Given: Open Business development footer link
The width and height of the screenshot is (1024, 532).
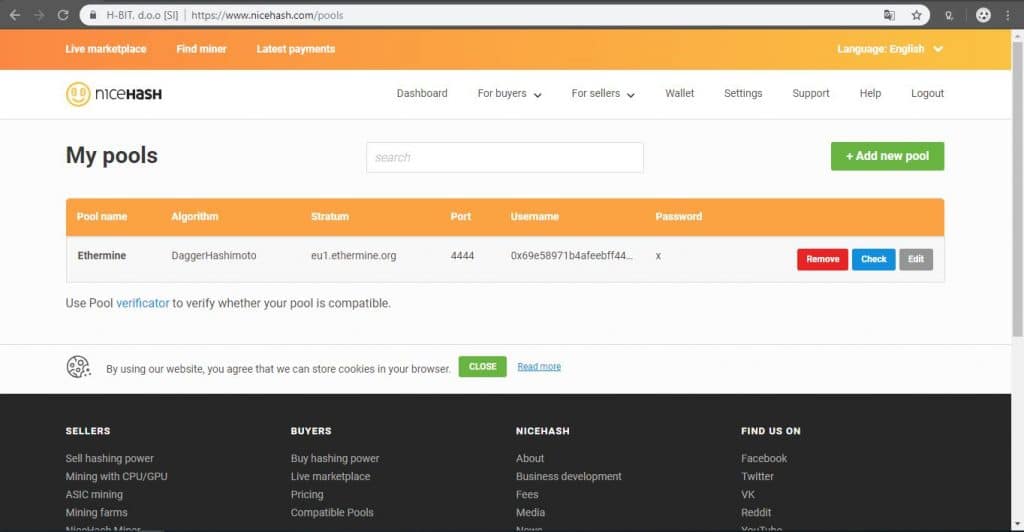Looking at the screenshot, I should click(569, 477).
